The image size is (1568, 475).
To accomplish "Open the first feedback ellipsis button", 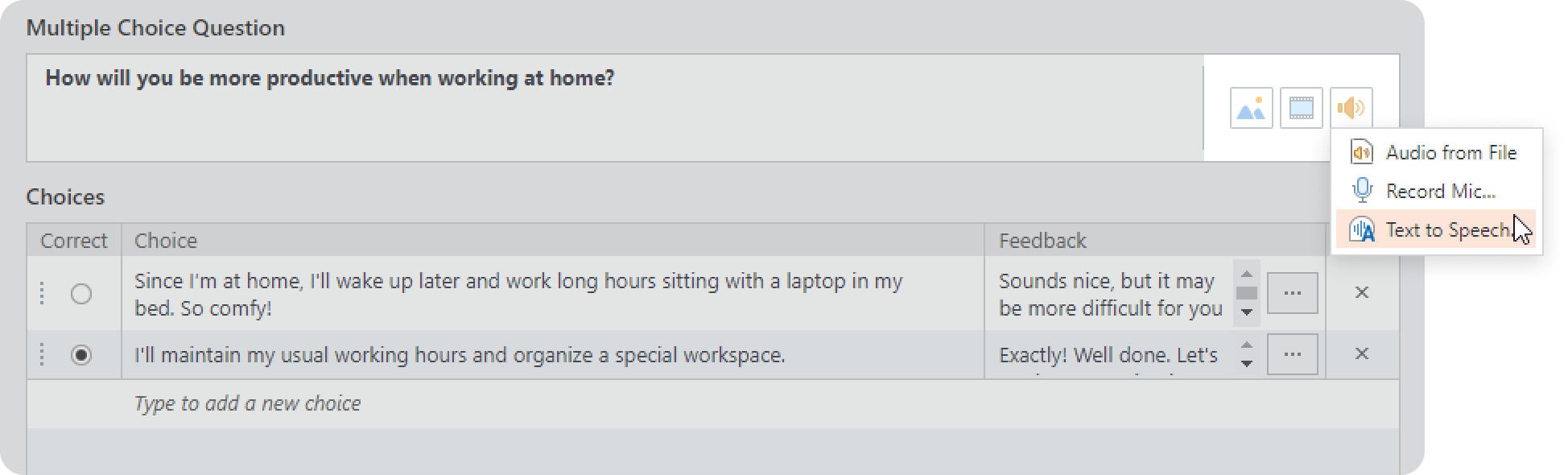I will coord(1293,293).
